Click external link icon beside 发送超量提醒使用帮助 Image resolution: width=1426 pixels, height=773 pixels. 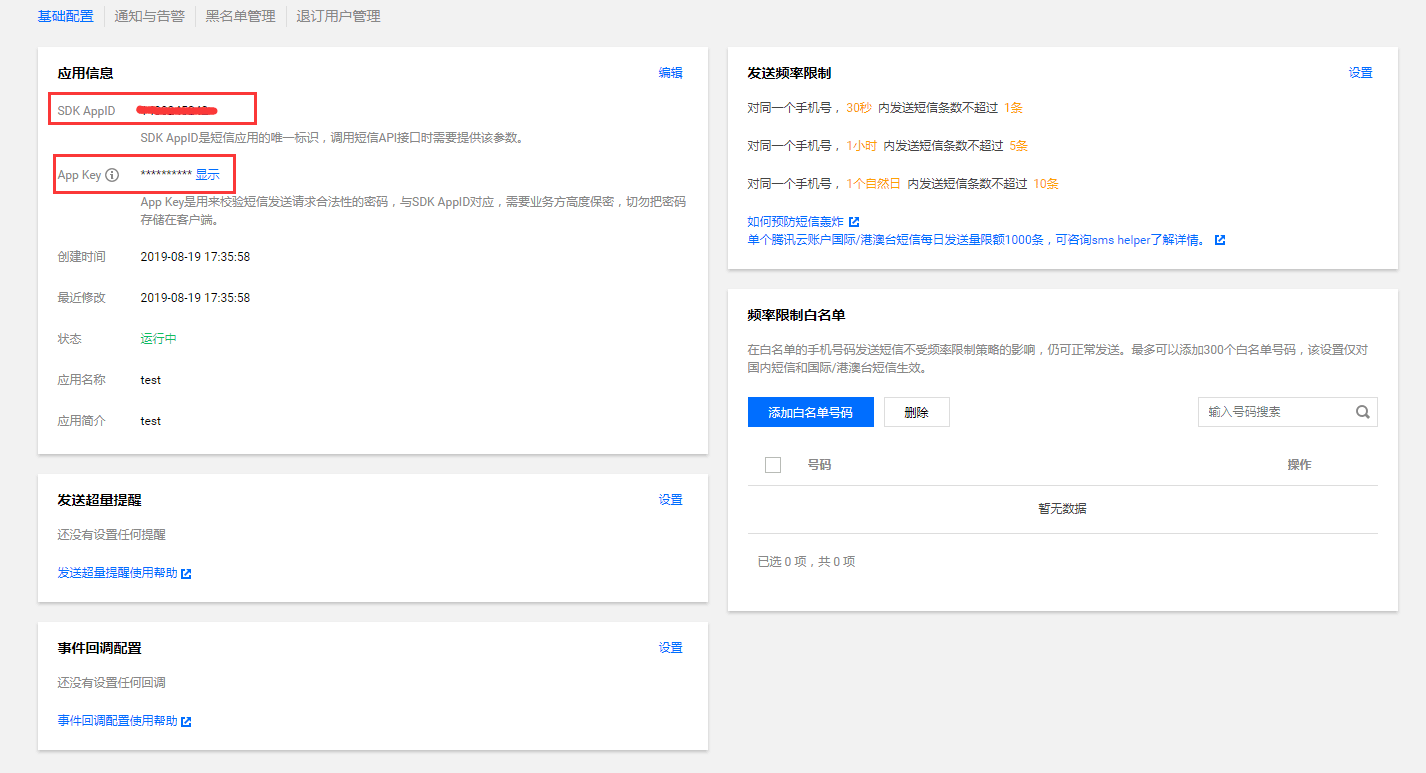187,574
